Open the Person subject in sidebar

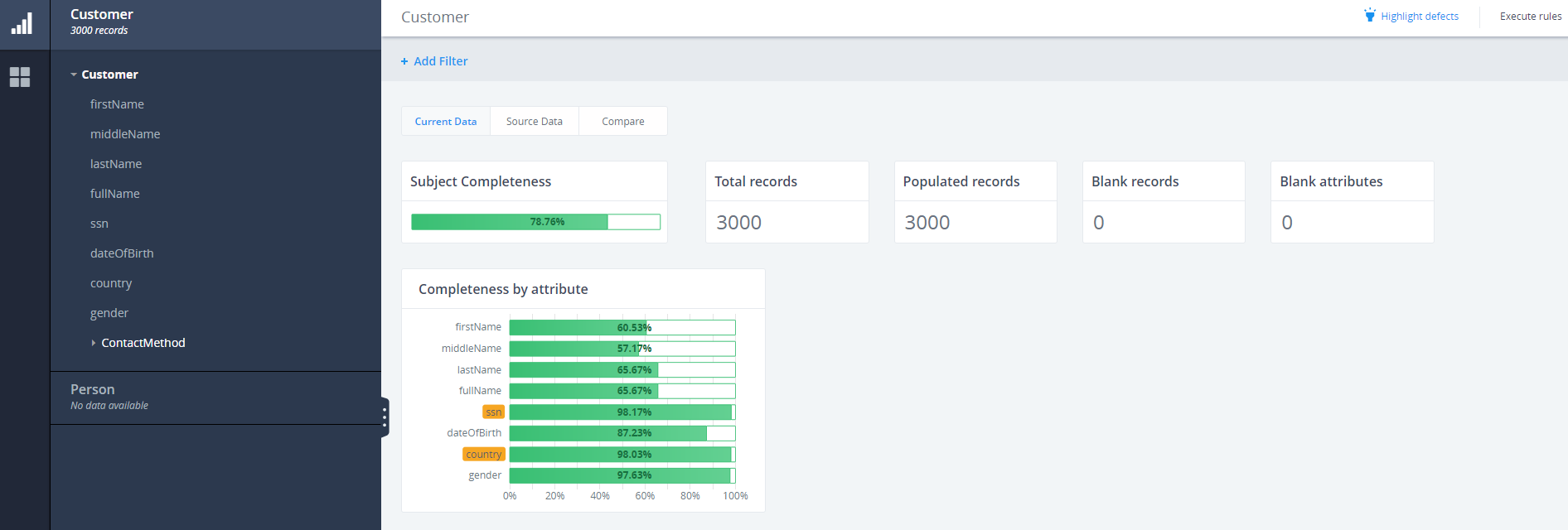[x=215, y=397]
